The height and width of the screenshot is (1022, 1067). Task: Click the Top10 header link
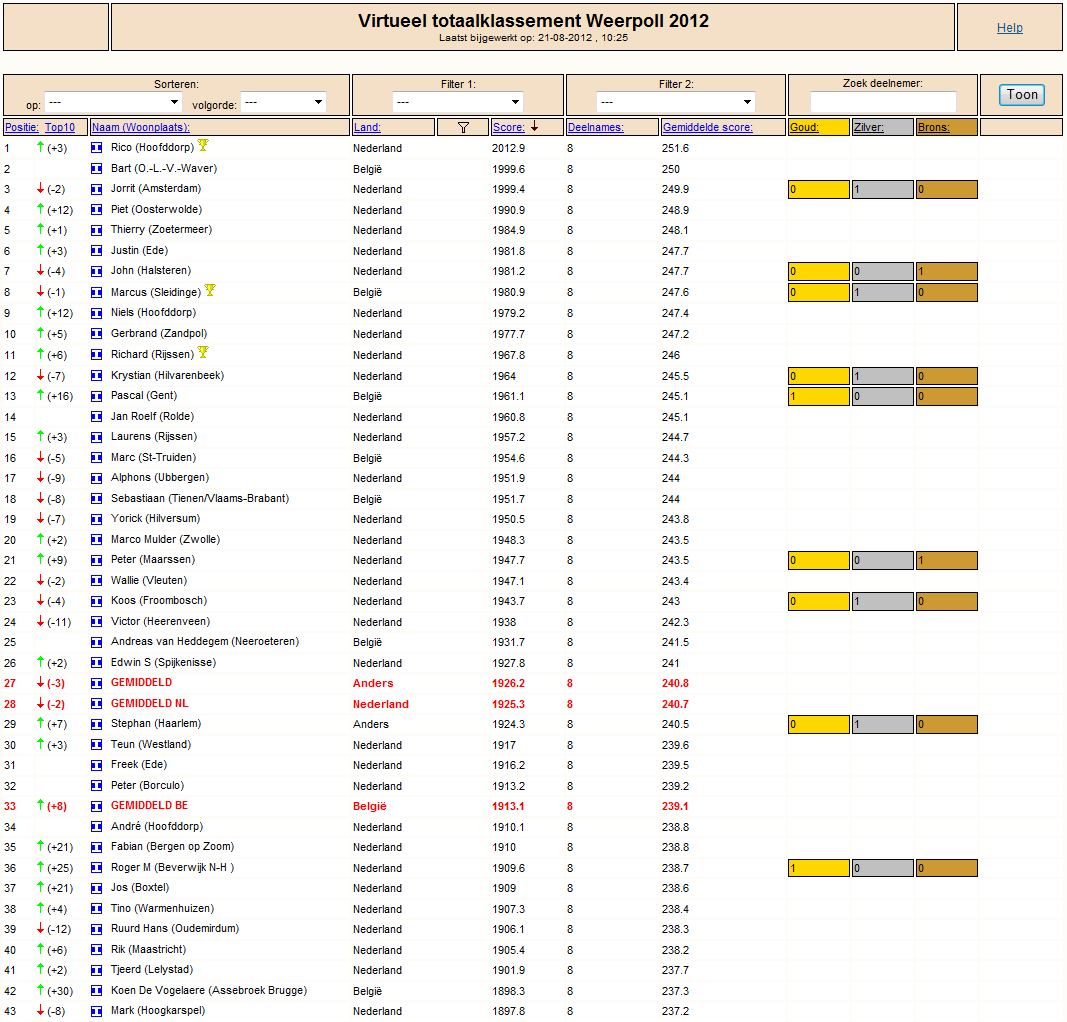[x=60, y=127]
